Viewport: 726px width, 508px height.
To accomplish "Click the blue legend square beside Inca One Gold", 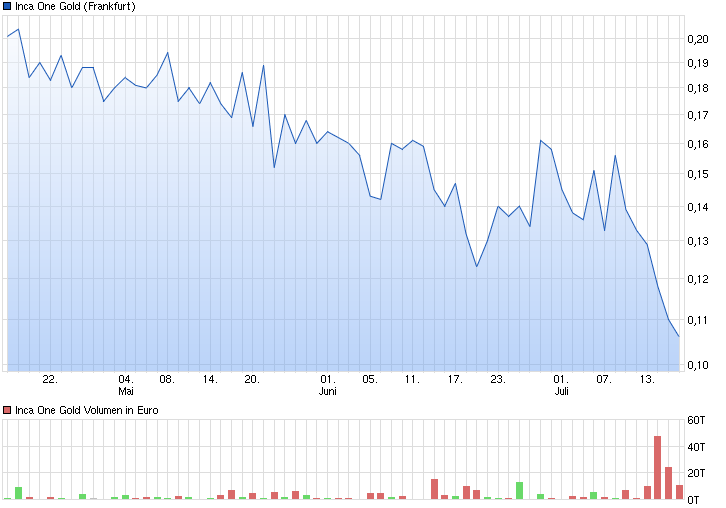I will [x=7, y=6].
